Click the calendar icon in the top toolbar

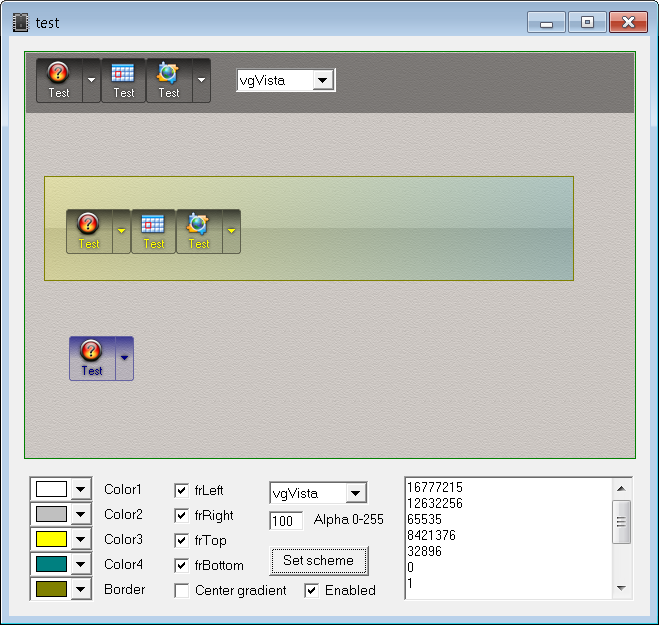123,73
